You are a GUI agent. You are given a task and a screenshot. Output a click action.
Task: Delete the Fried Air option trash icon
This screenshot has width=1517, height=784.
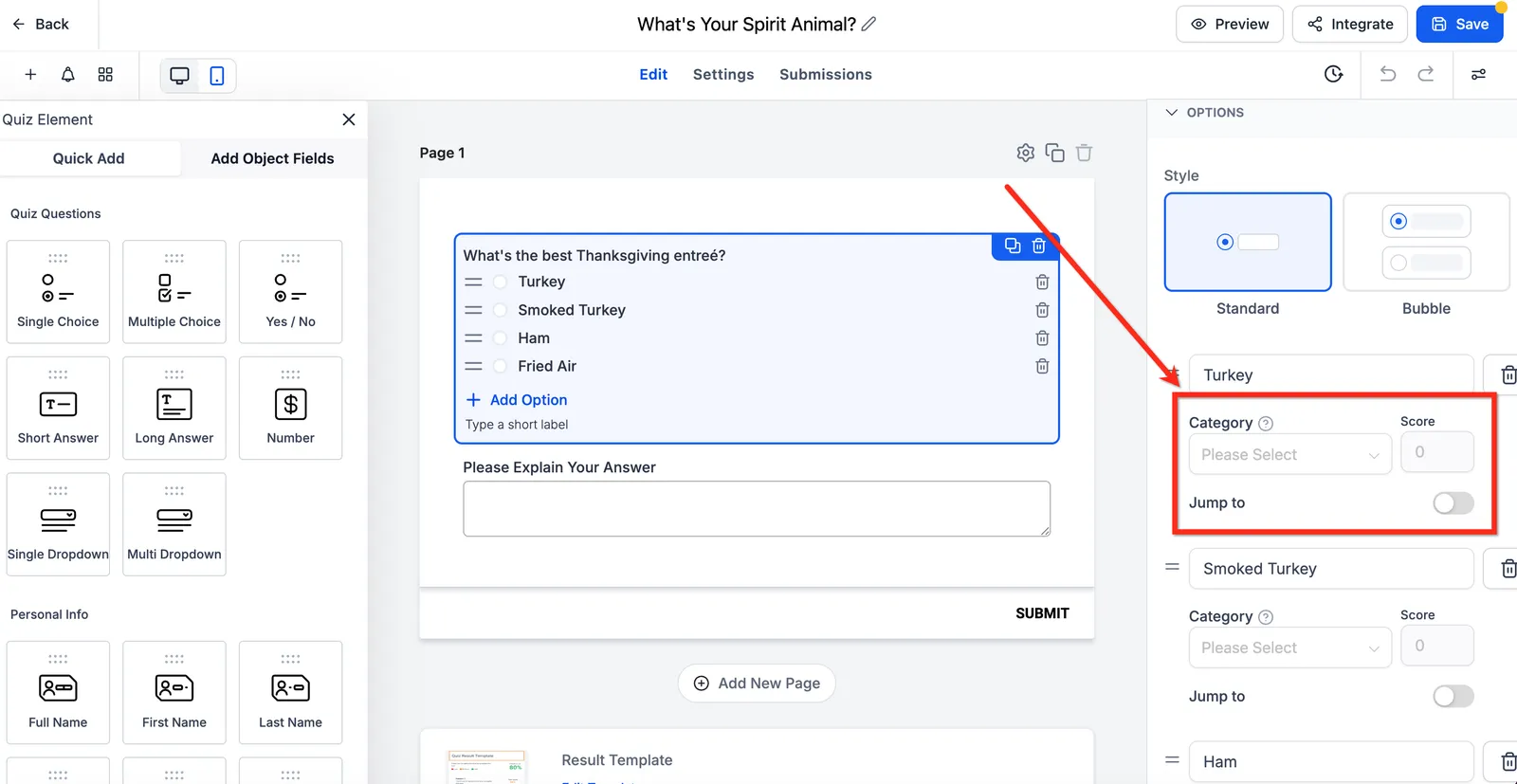[x=1042, y=366]
